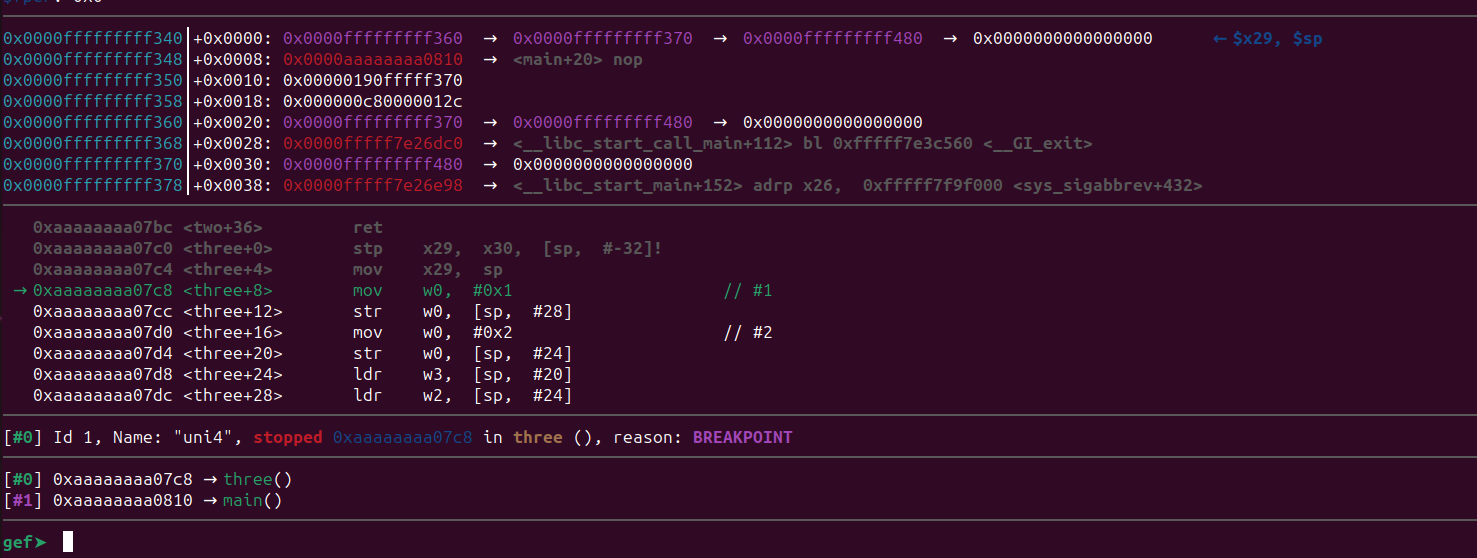The image size is (1477, 558).
Task: Click the <main+20> nop symbol
Action: (x=578, y=60)
